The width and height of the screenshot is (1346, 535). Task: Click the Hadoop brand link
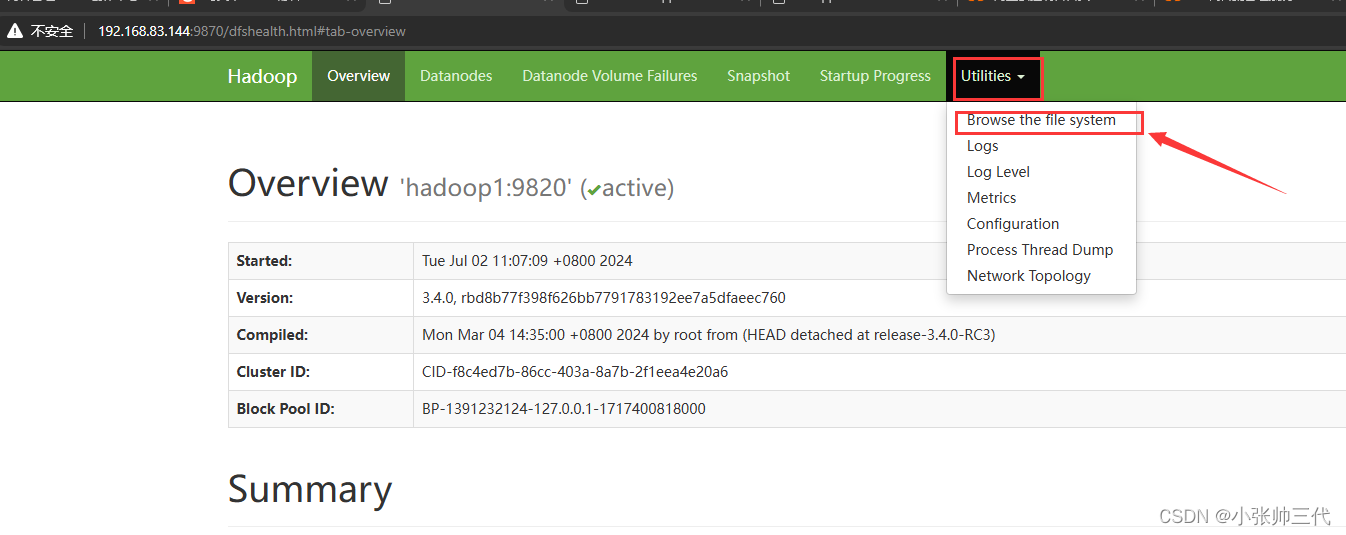(262, 76)
